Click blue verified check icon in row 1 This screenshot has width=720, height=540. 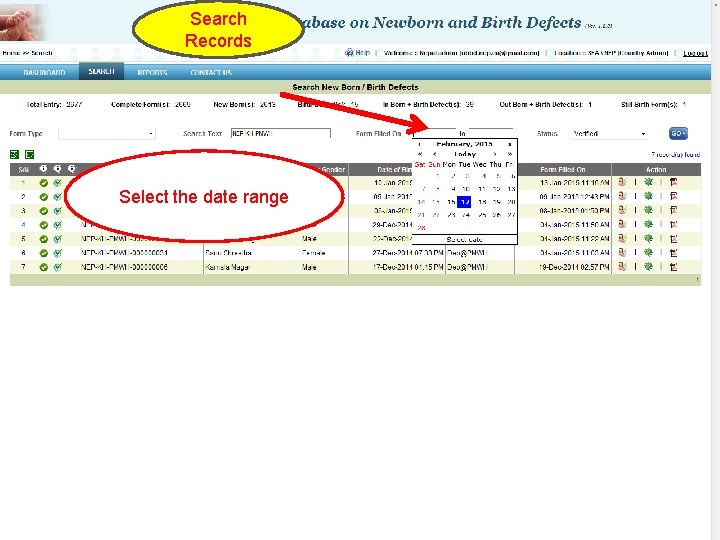[57, 183]
